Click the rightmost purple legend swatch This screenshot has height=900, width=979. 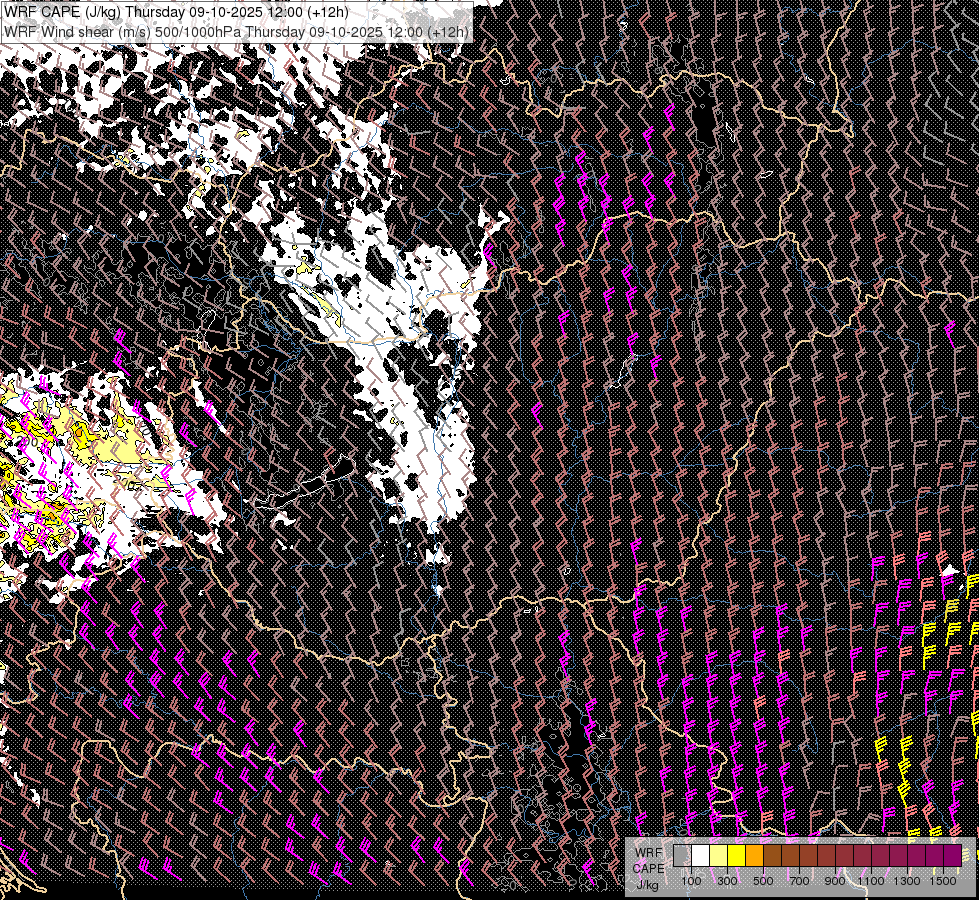952,856
